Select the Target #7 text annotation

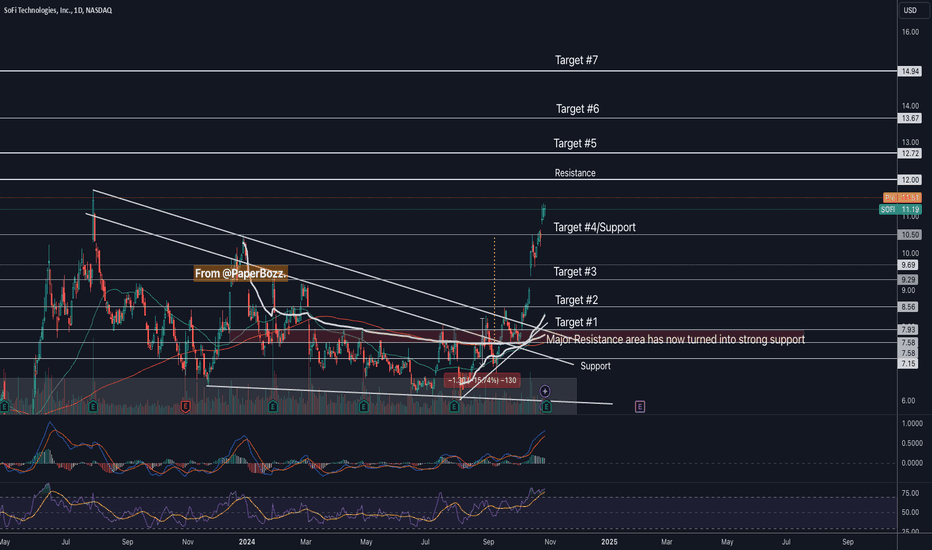[x=576, y=60]
